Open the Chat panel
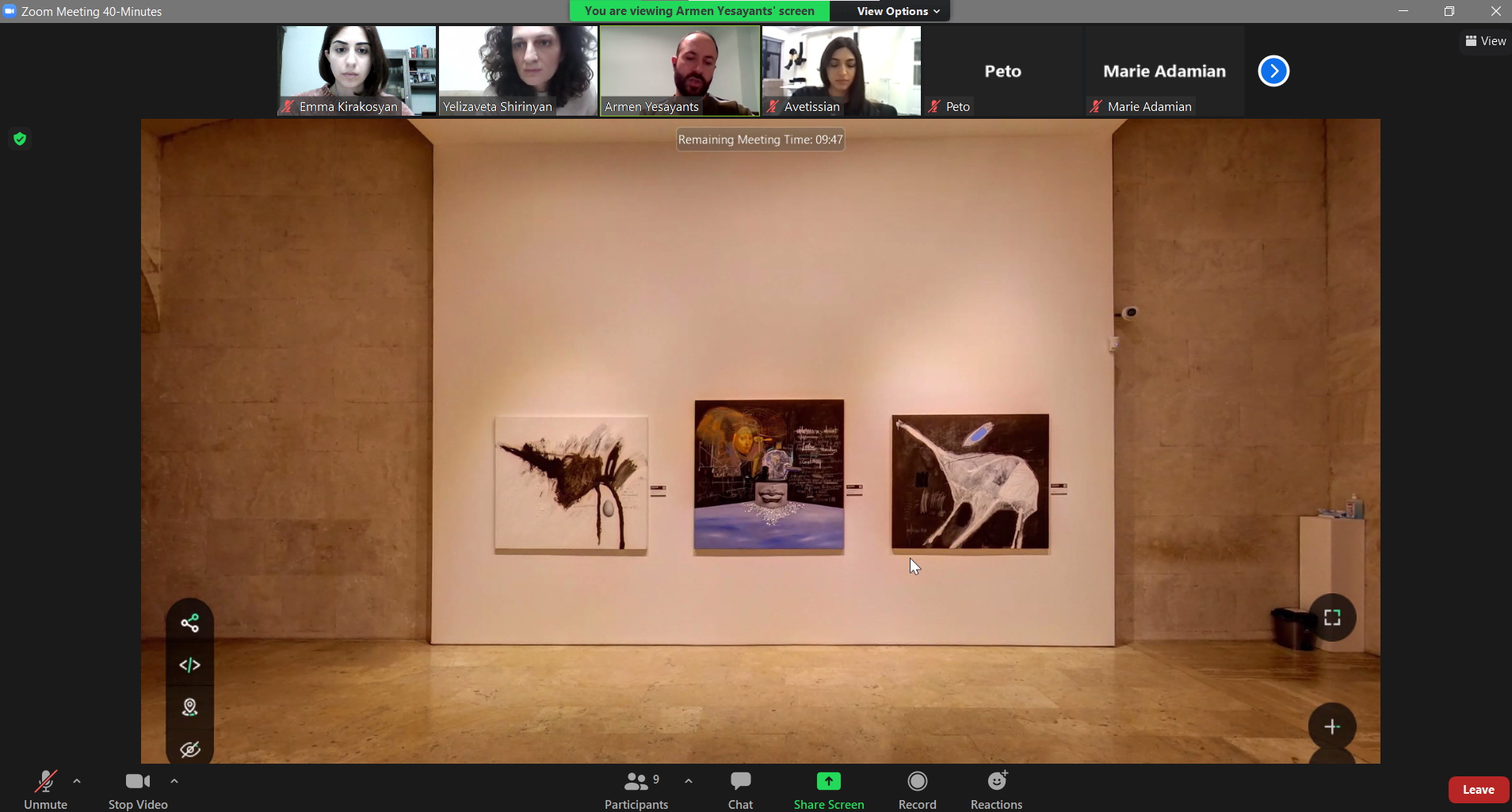This screenshot has width=1512, height=812. click(x=740, y=790)
